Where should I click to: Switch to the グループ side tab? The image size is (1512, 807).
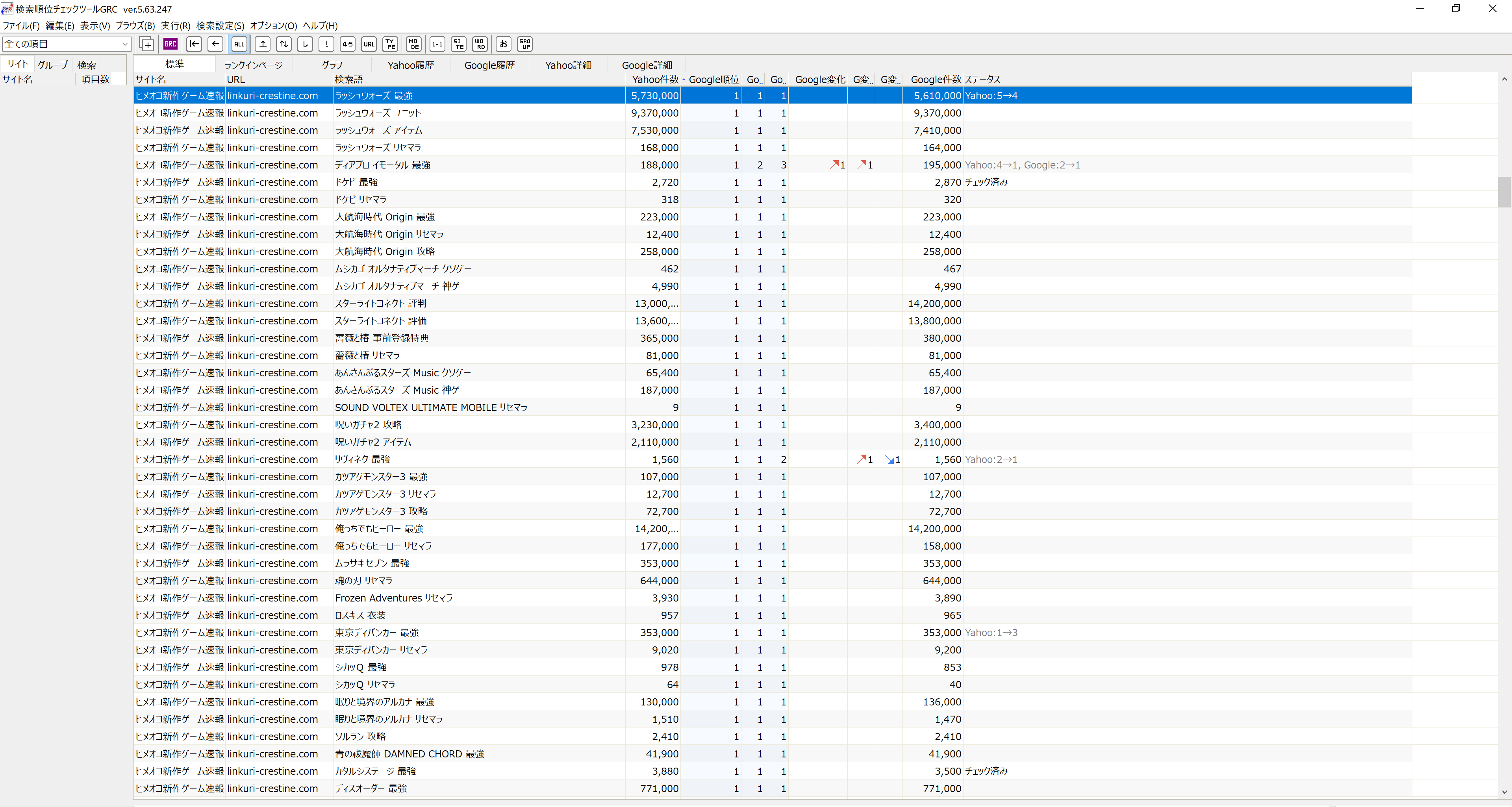(53, 65)
